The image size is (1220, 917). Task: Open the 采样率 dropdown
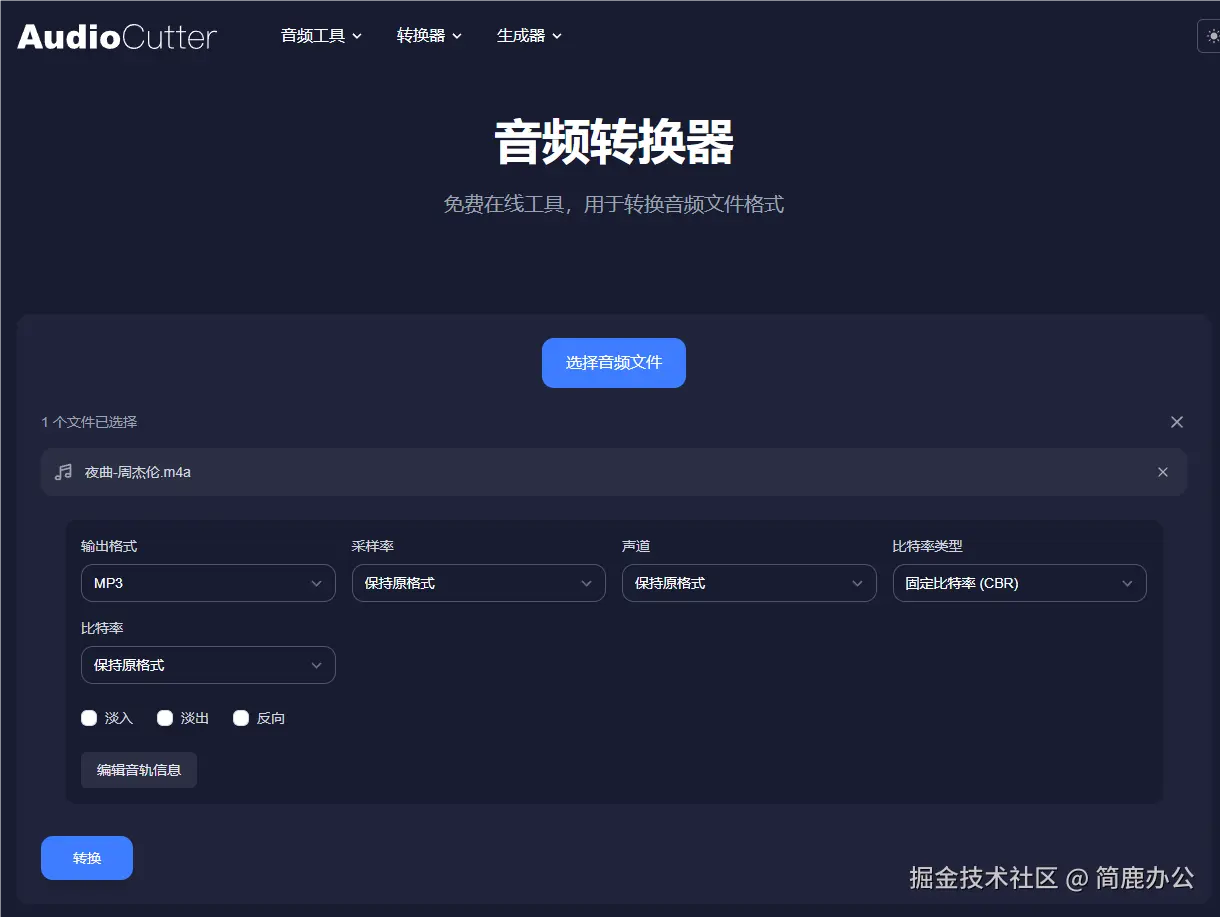click(x=479, y=583)
